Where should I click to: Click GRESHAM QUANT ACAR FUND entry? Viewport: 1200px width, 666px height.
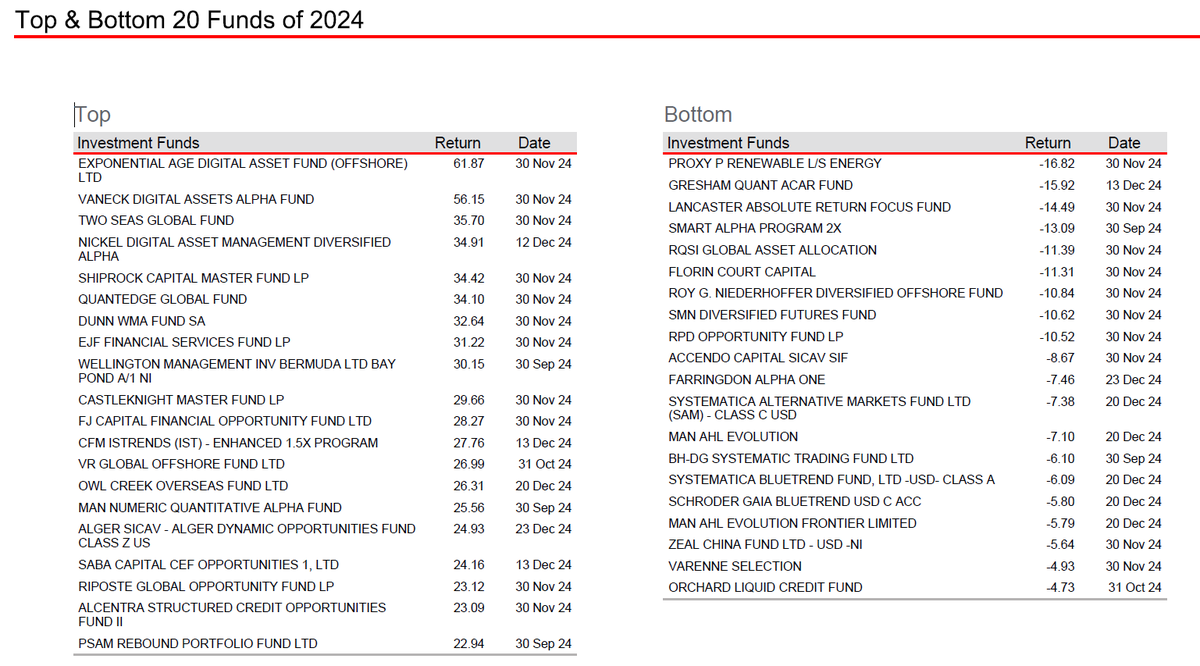click(x=760, y=185)
